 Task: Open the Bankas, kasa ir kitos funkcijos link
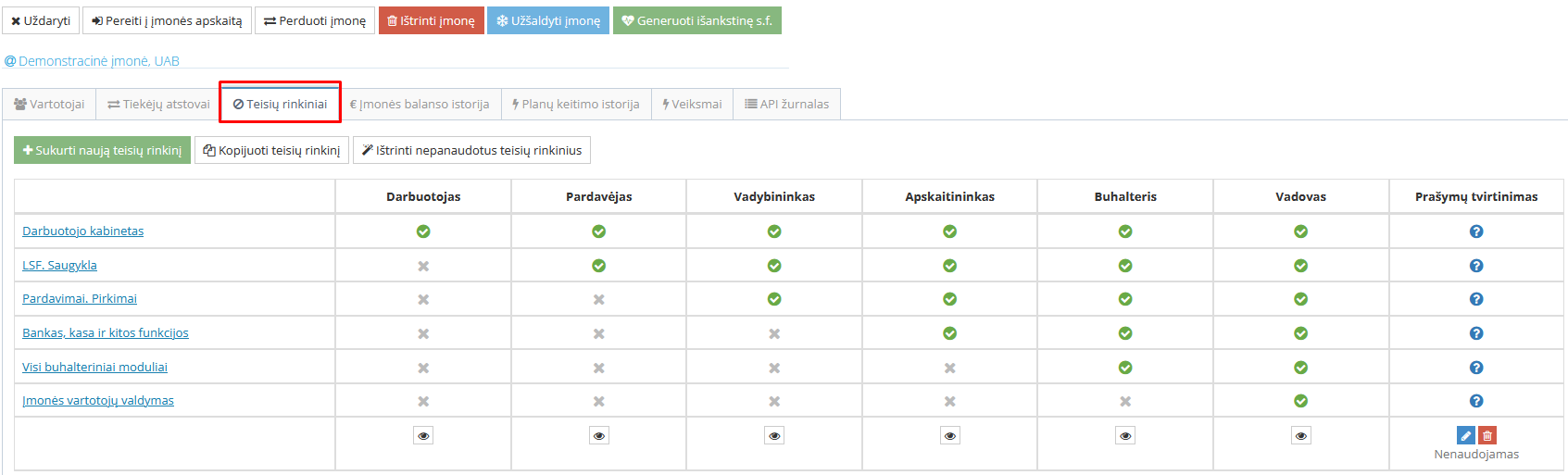point(106,333)
